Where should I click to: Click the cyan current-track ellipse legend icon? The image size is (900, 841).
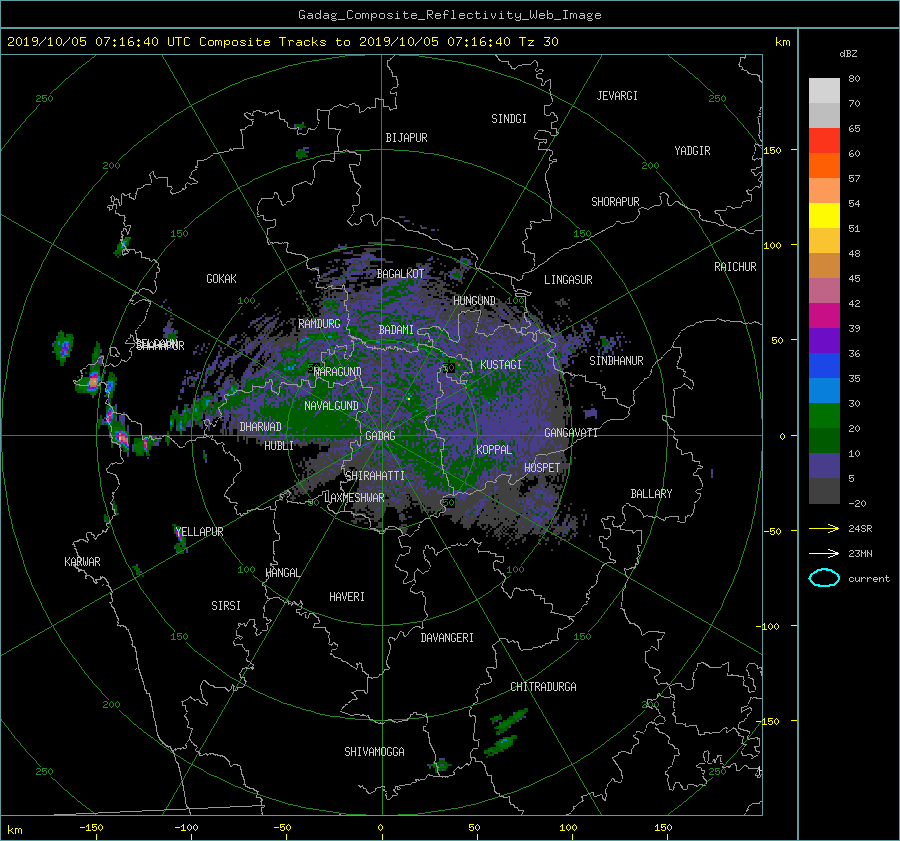coord(824,578)
